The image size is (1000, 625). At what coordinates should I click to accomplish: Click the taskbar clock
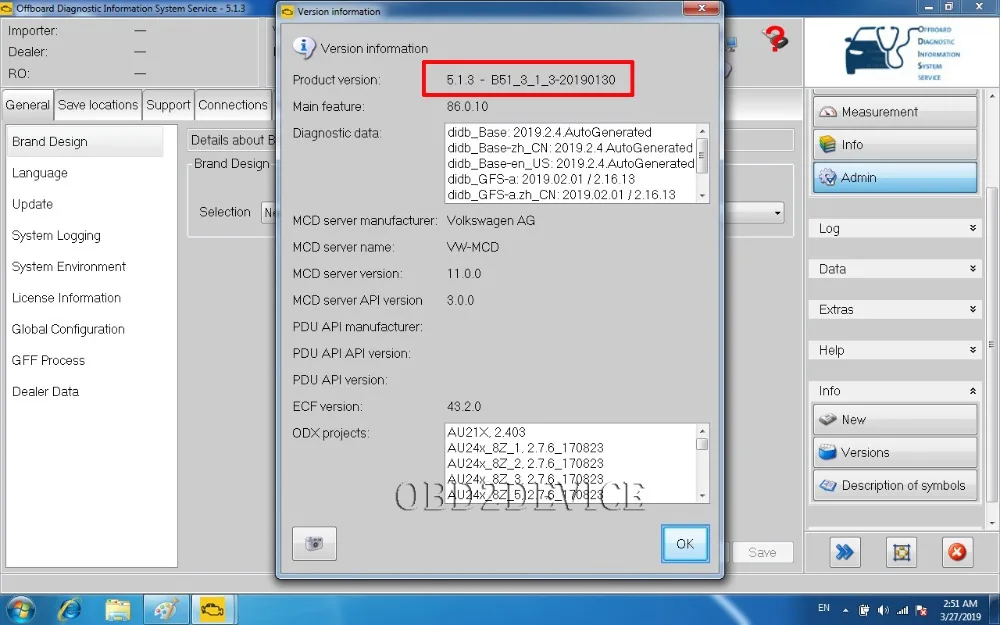pyautogui.click(x=960, y=610)
